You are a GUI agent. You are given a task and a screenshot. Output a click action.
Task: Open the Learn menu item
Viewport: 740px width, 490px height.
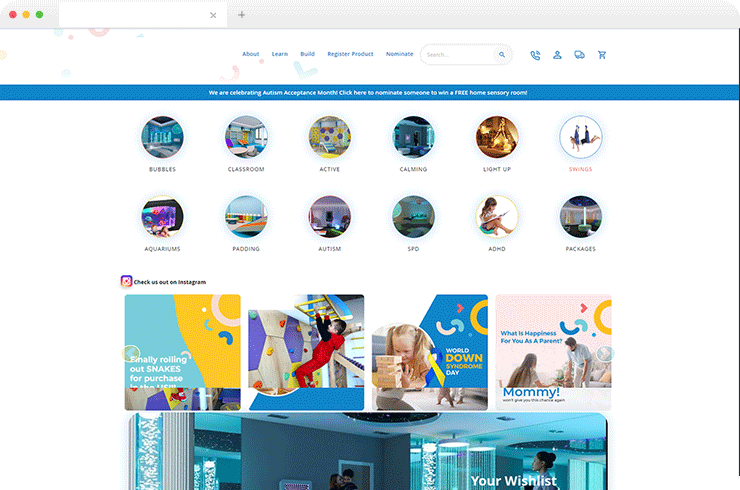[x=279, y=54]
